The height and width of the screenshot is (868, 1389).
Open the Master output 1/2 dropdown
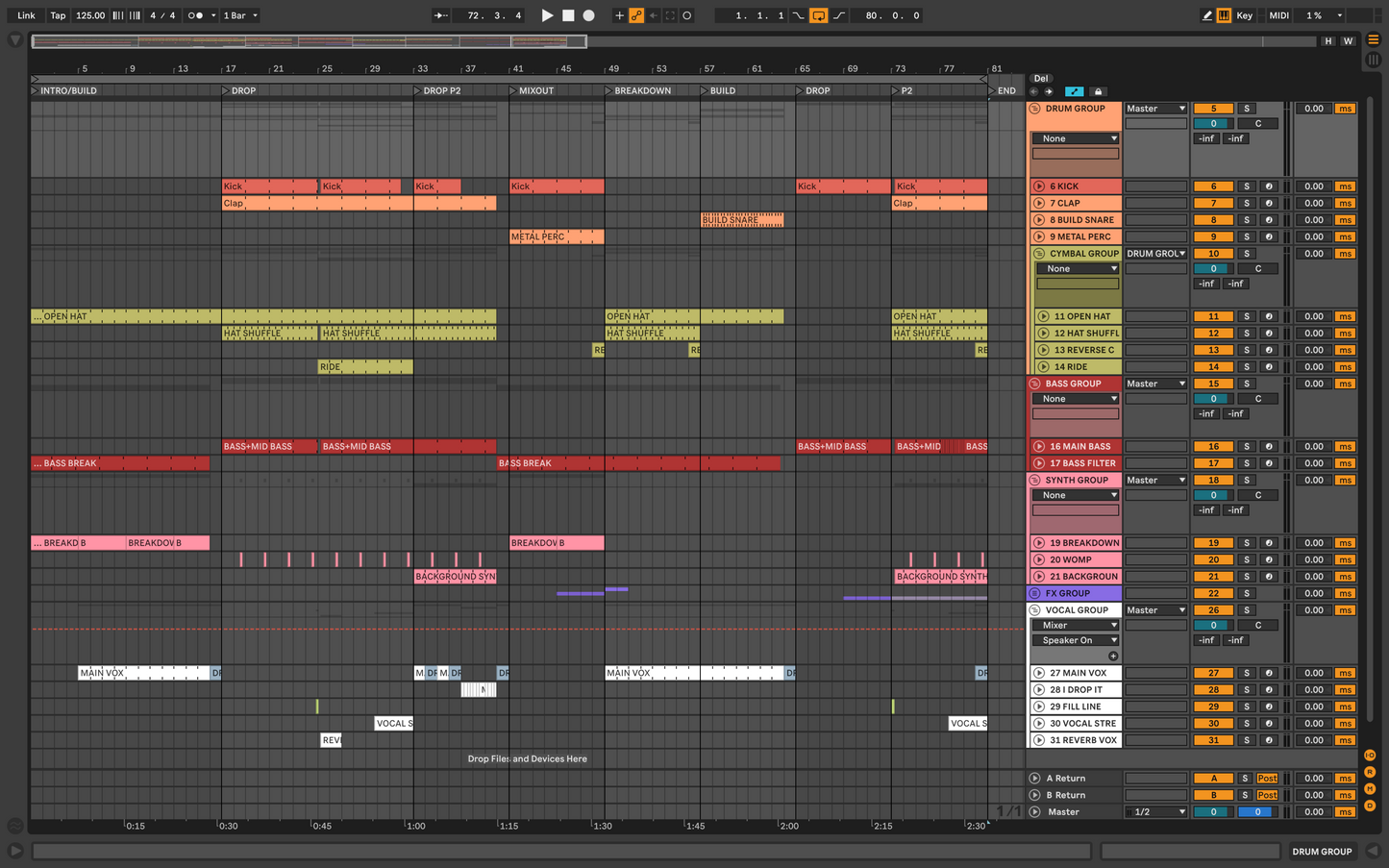(x=1155, y=812)
